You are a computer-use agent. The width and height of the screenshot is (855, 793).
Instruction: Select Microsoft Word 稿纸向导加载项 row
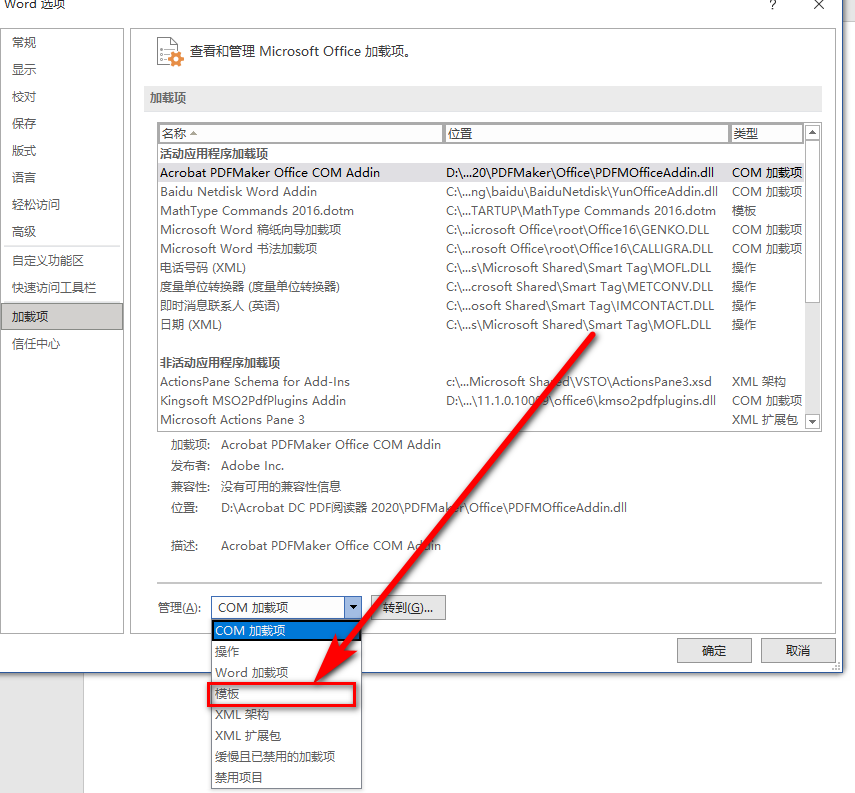[481, 230]
